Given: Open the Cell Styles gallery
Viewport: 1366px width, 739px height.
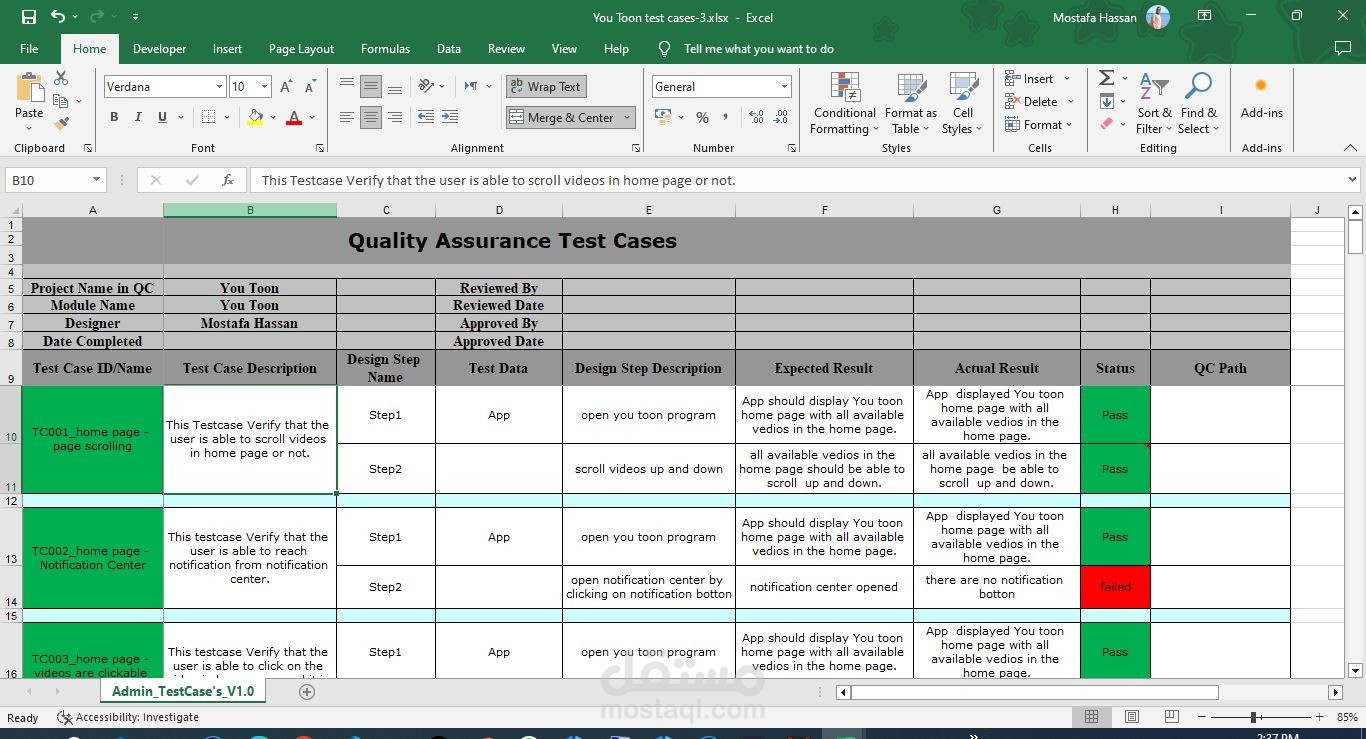Looking at the screenshot, I should tap(962, 103).
